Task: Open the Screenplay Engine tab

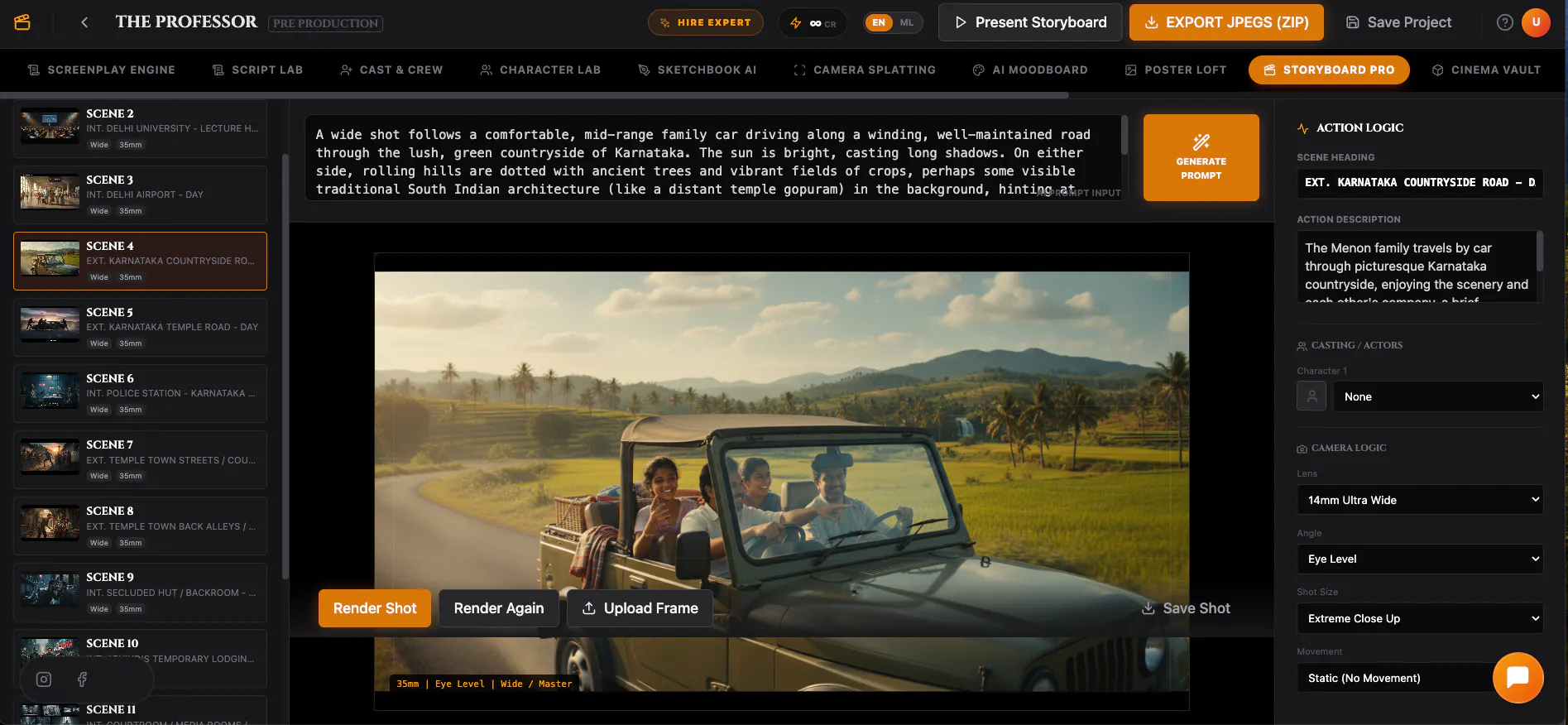Action: (102, 70)
